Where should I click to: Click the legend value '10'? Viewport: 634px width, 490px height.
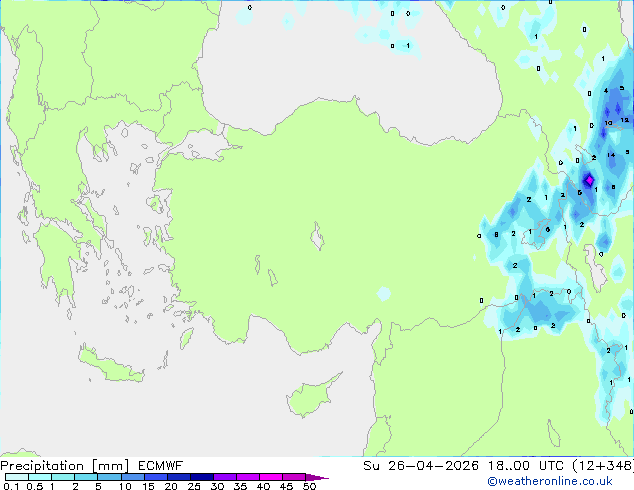click(x=125, y=486)
